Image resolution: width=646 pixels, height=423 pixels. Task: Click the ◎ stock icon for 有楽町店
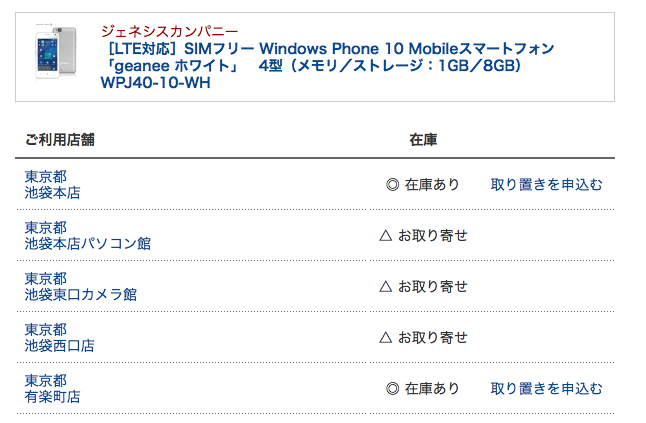click(x=392, y=389)
